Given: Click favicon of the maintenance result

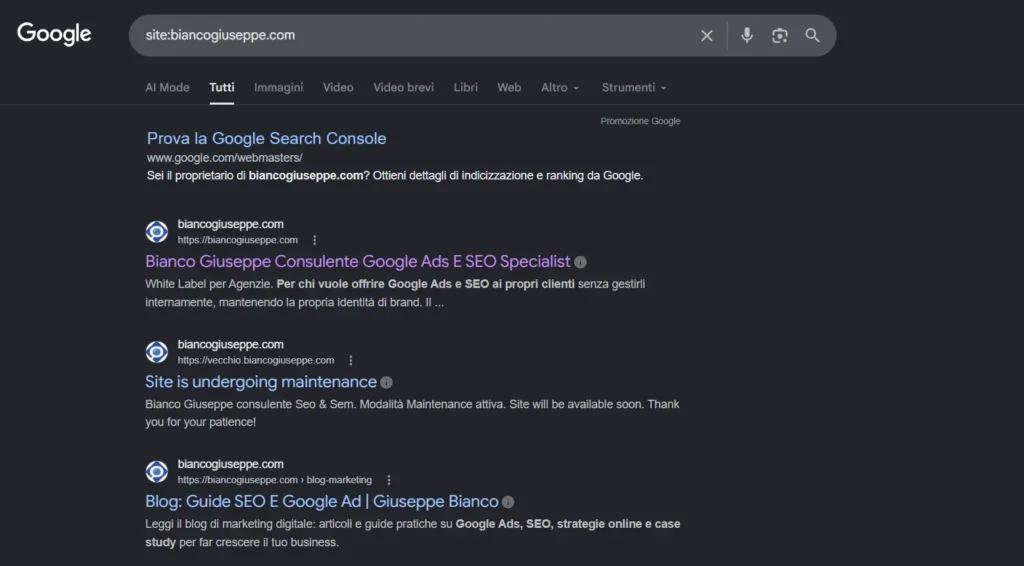Looking at the screenshot, I should (x=157, y=352).
